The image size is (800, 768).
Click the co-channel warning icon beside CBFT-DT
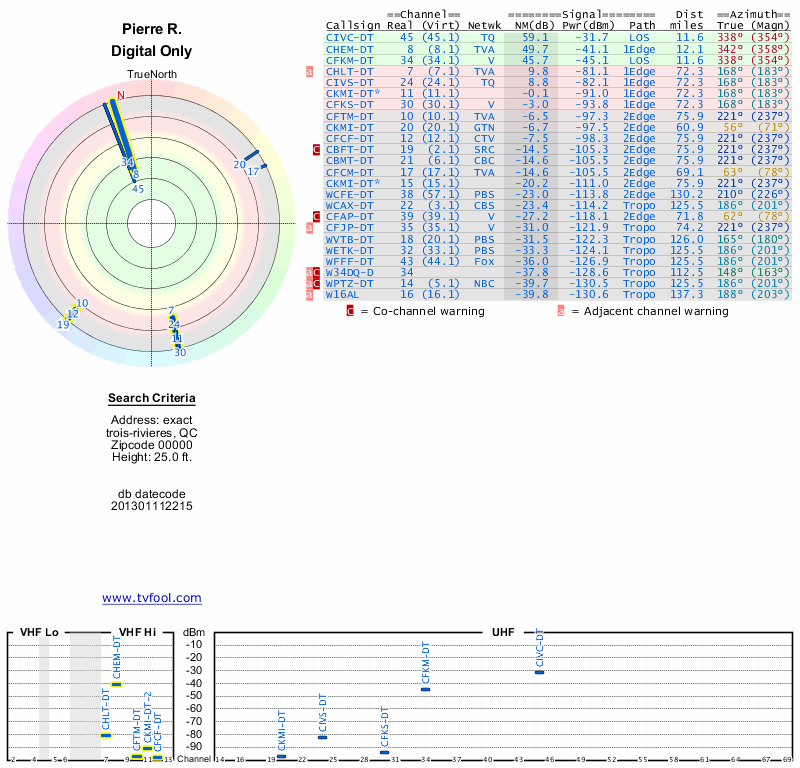point(317,149)
